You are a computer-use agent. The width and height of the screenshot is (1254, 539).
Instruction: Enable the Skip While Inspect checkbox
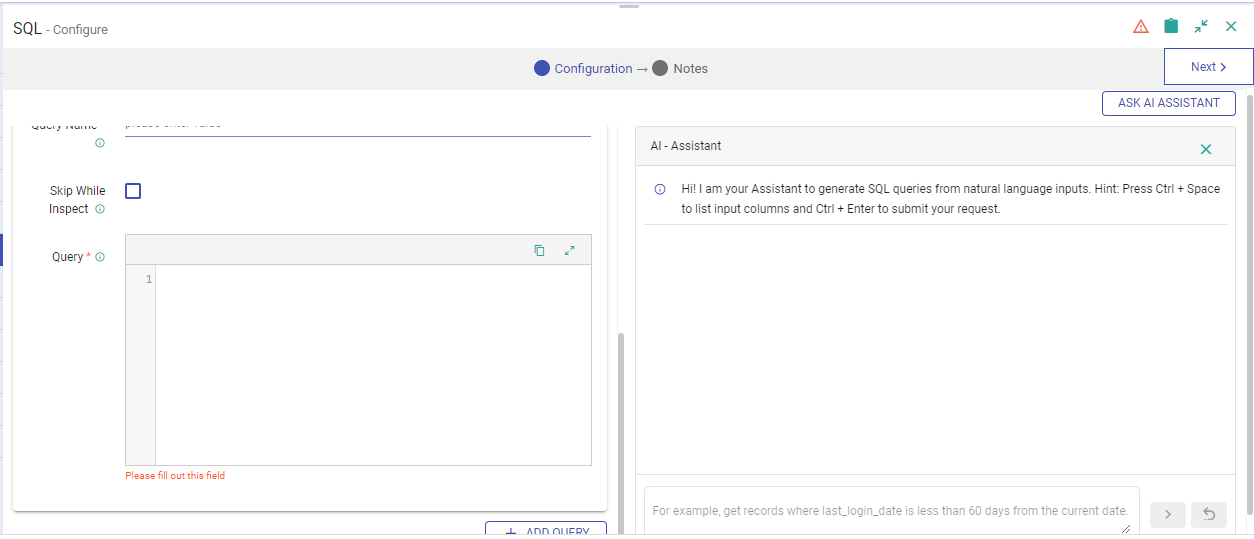133,191
